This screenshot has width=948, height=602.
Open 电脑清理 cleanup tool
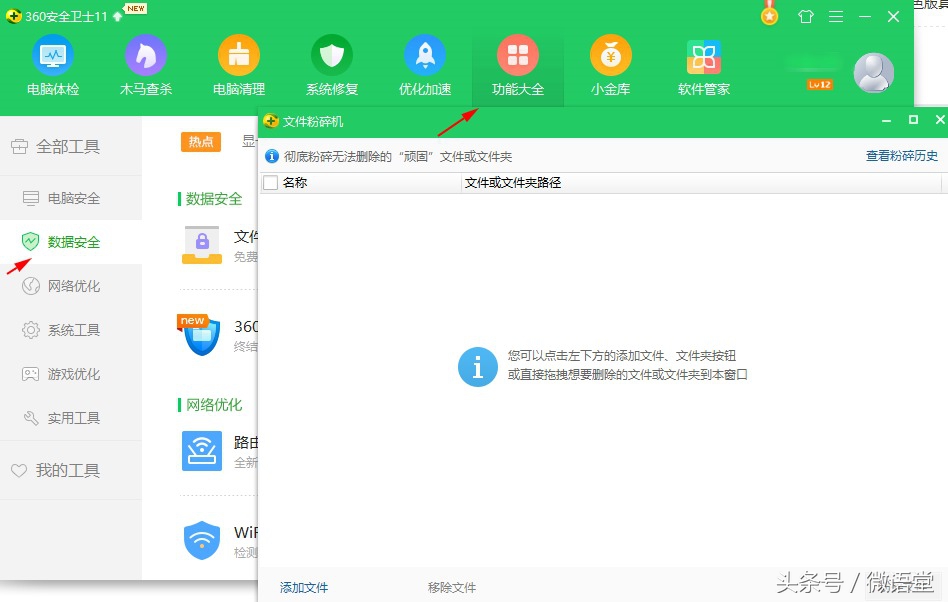[239, 65]
